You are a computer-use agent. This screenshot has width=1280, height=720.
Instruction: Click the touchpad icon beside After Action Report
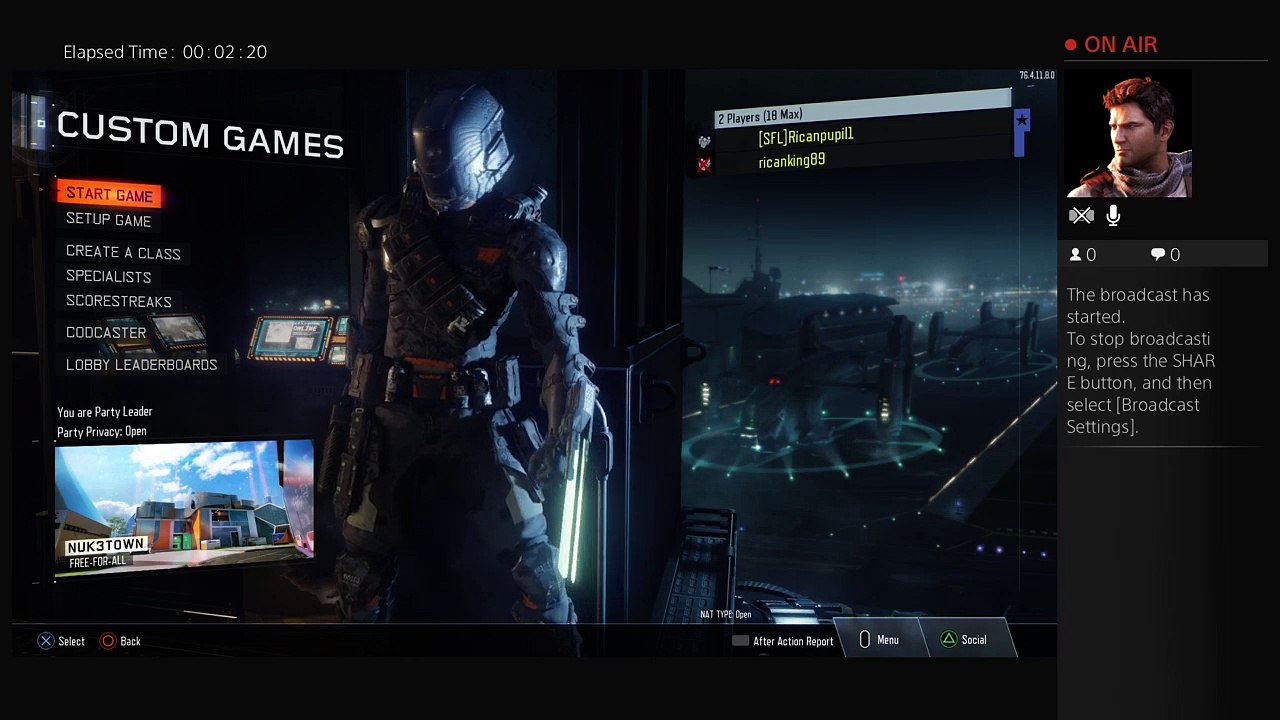[x=740, y=641]
